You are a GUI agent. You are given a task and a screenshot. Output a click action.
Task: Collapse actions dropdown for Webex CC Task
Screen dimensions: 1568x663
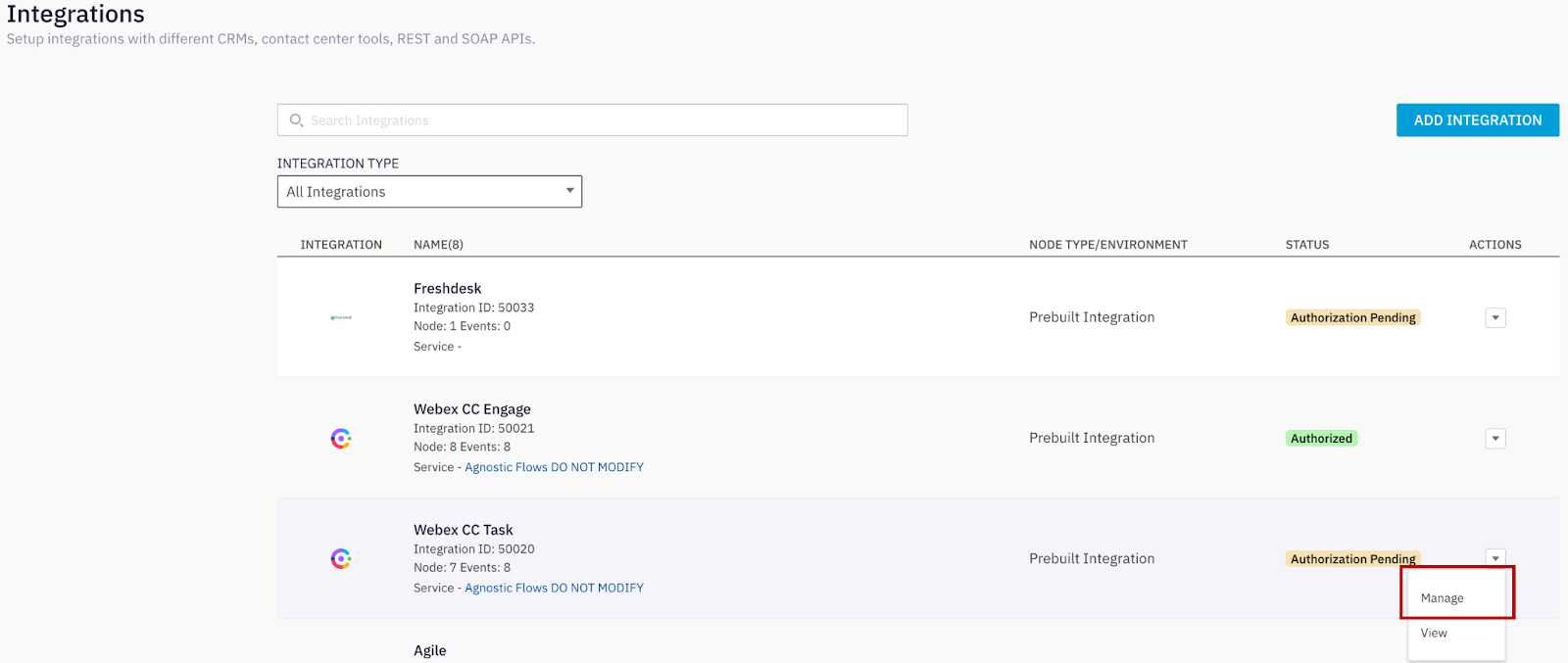1495,558
